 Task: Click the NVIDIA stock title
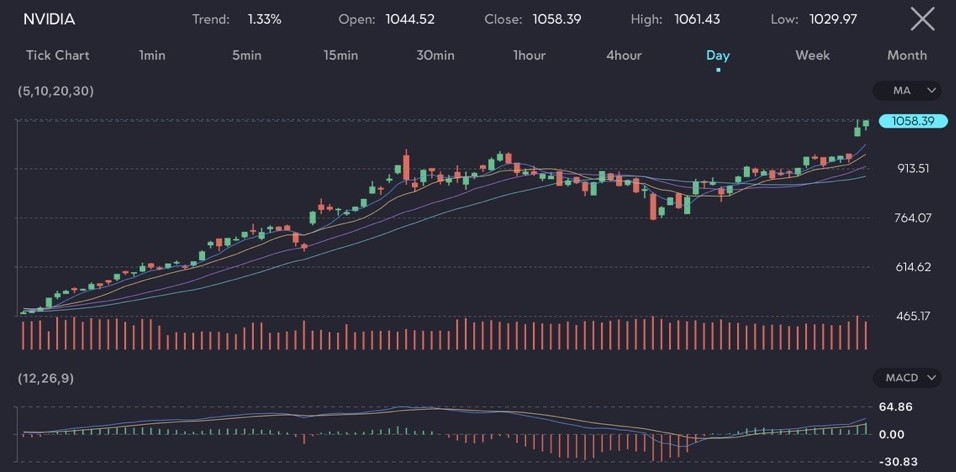pos(49,19)
